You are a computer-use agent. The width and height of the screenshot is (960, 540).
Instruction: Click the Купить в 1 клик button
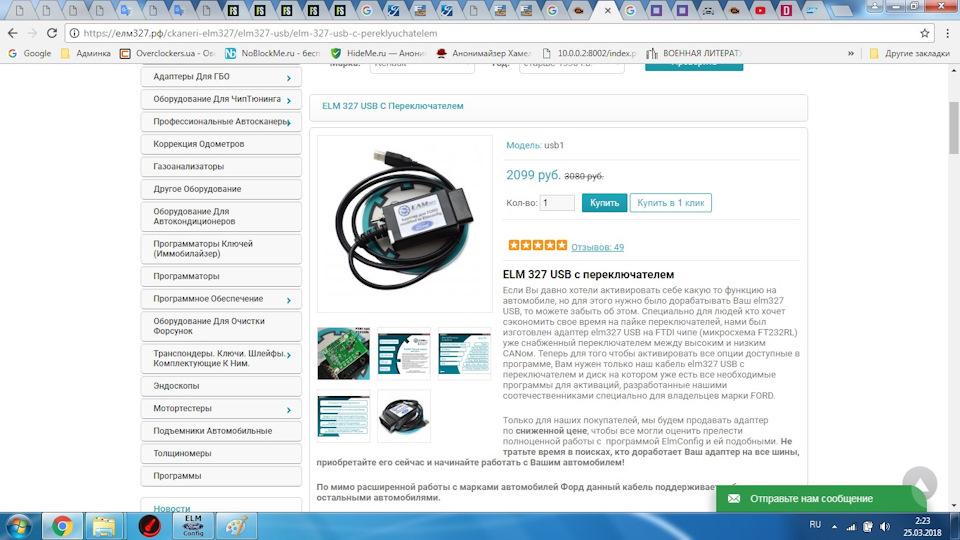[670, 203]
